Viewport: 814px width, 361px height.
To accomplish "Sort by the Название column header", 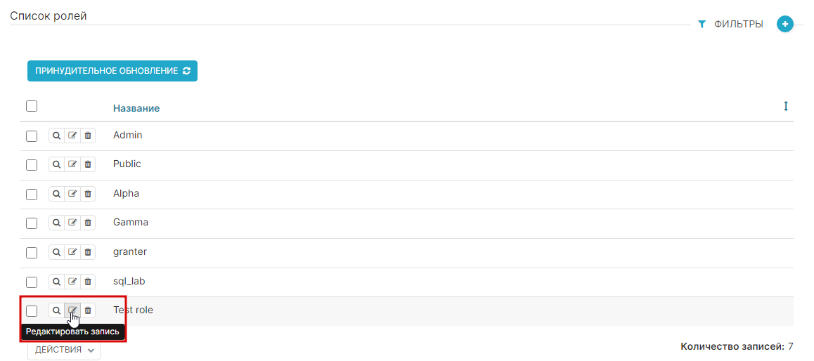I will pyautogui.click(x=136, y=109).
